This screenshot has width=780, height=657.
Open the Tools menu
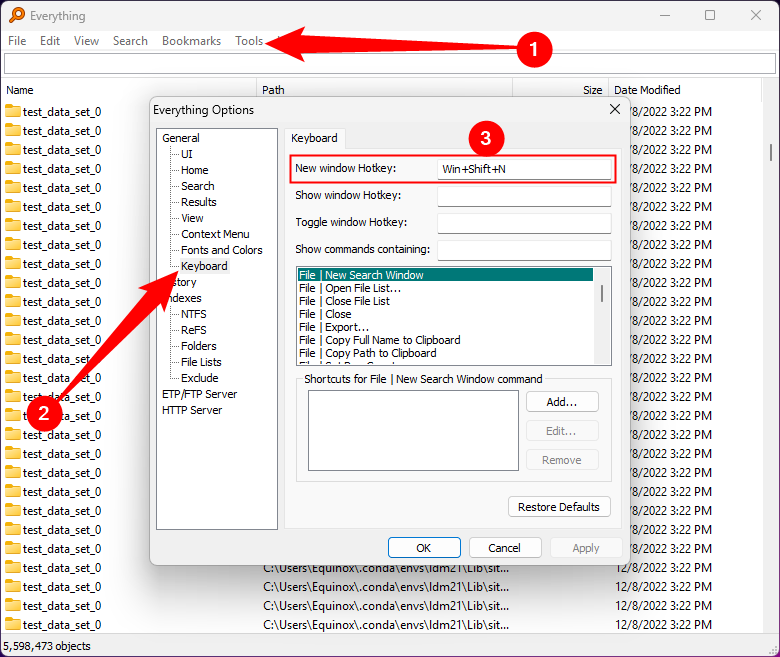coord(249,41)
